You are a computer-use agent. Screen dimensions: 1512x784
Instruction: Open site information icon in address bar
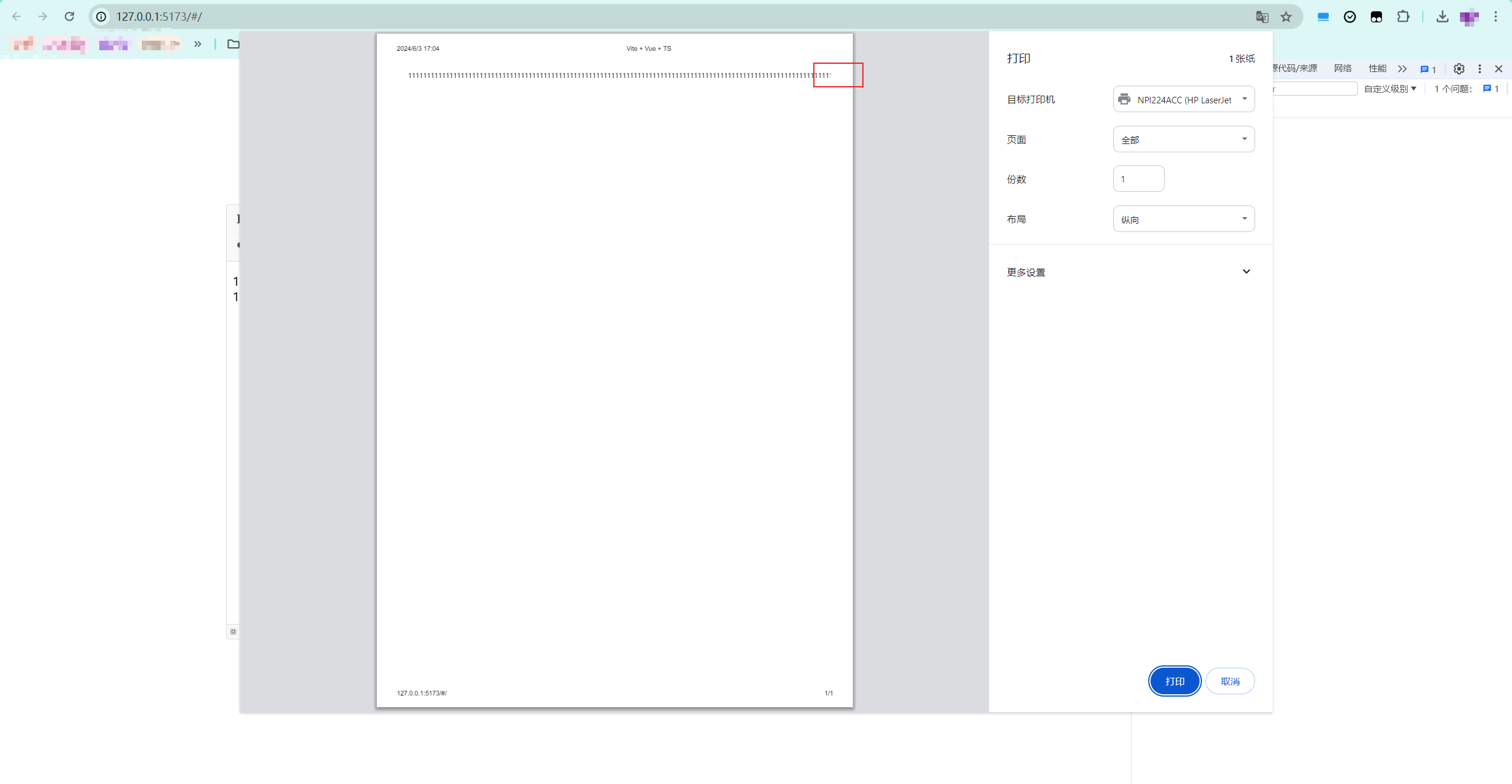[102, 17]
